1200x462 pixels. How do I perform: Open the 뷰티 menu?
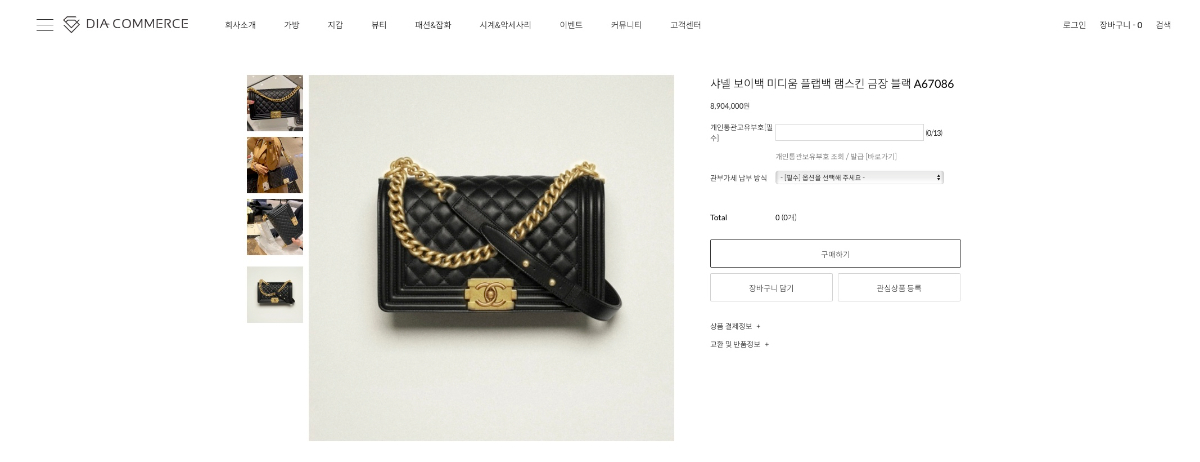[x=379, y=25]
